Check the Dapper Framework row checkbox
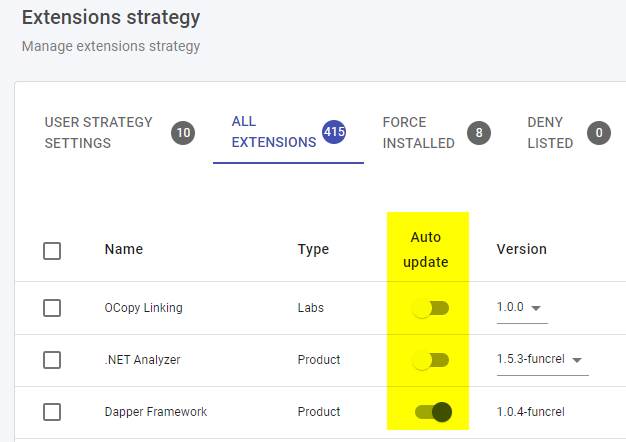 (x=52, y=412)
